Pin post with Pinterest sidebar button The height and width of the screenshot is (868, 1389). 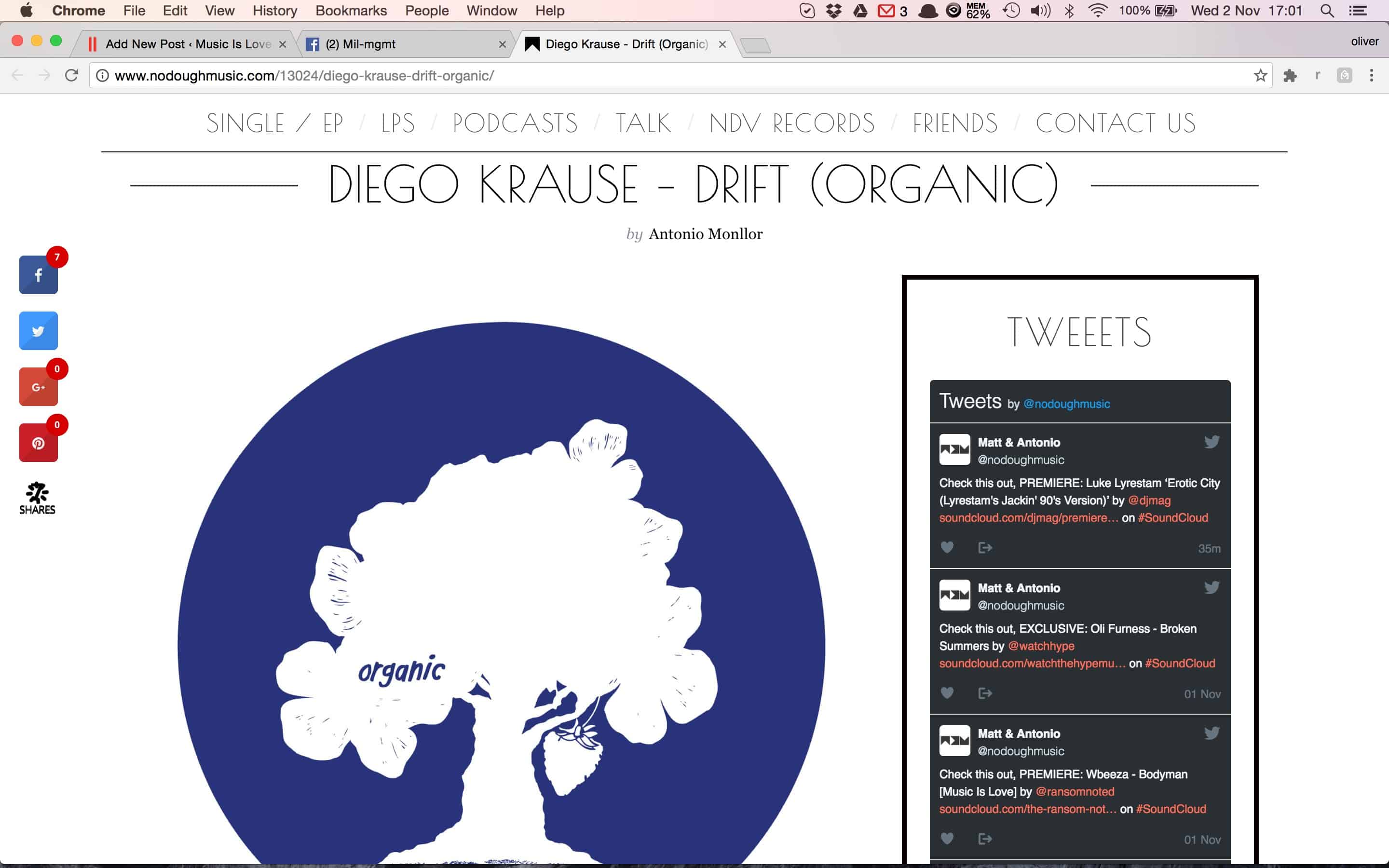39,443
